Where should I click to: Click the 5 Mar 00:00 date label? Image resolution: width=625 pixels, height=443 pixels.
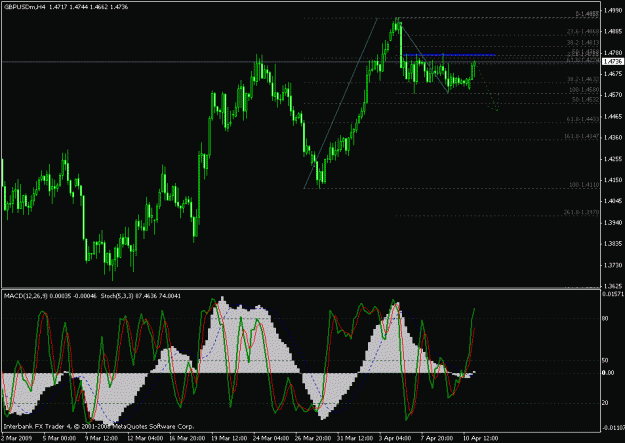59,438
